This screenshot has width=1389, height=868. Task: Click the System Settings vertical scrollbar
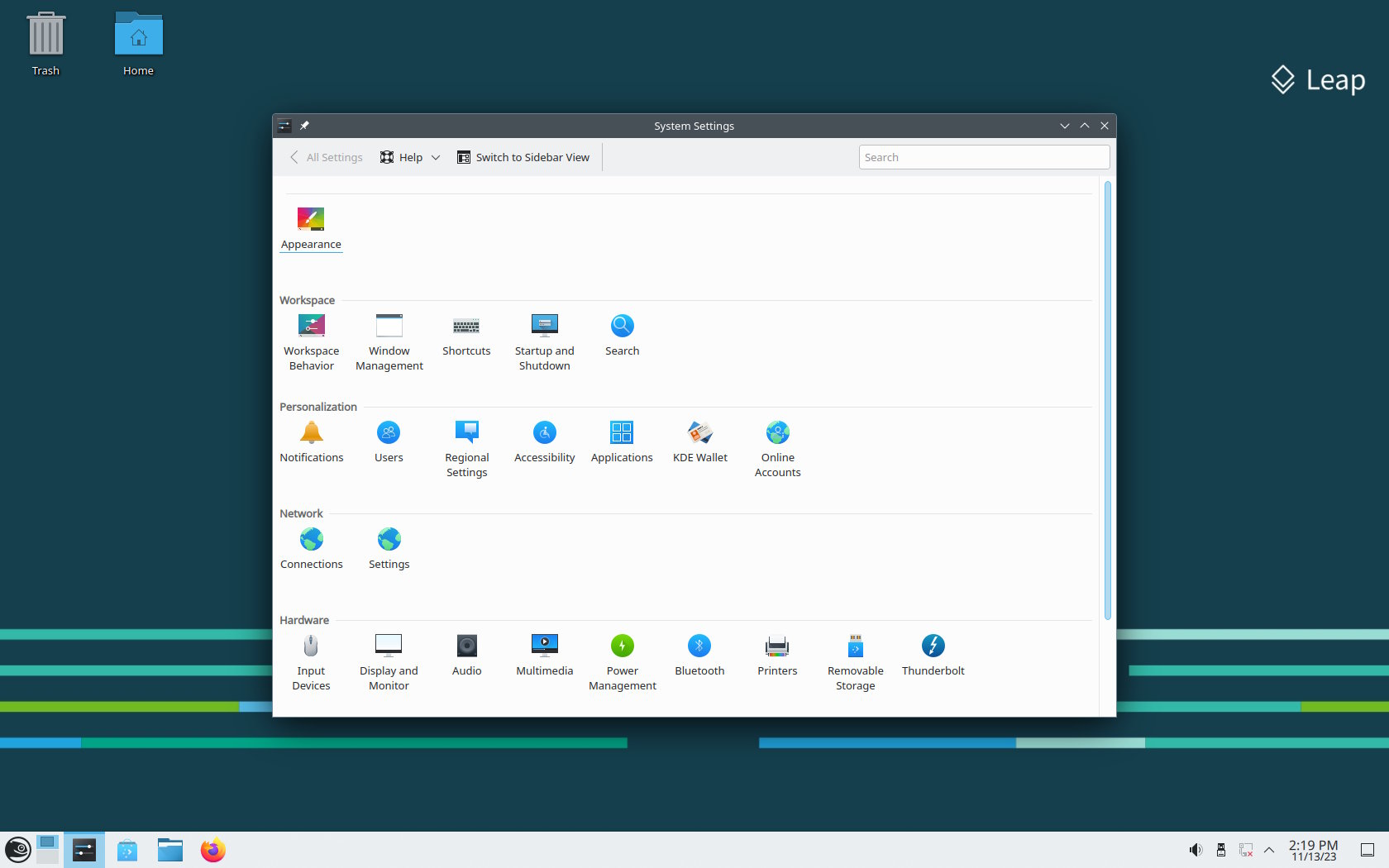pyautogui.click(x=1108, y=401)
